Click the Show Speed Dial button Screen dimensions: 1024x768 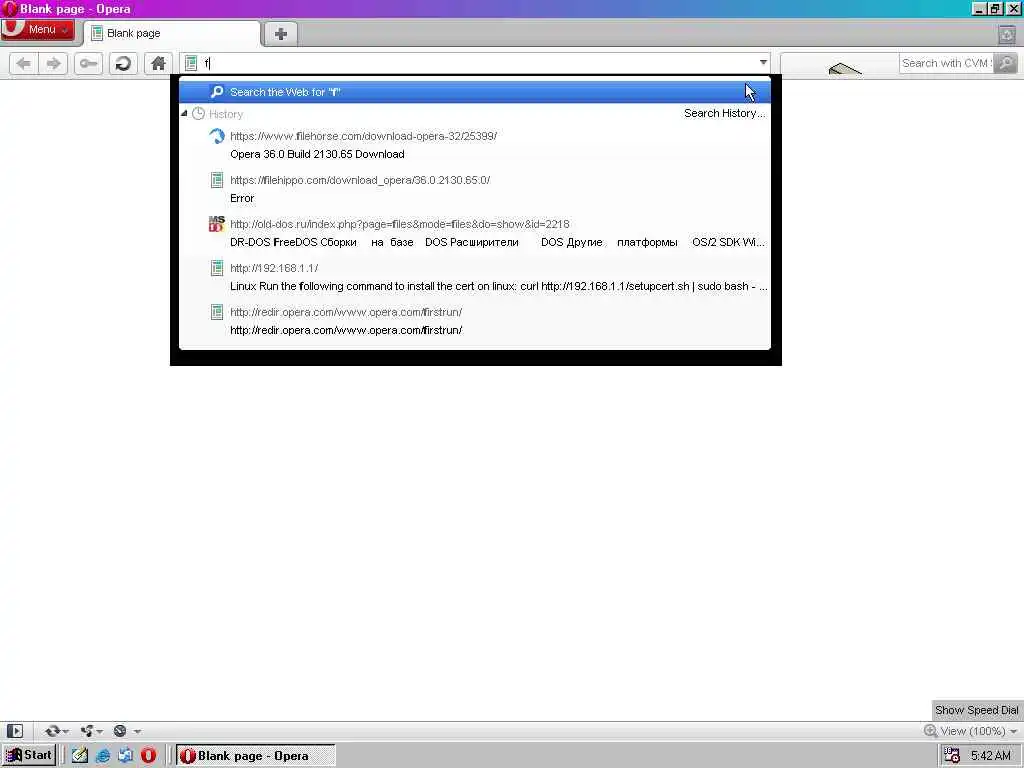[x=976, y=710]
